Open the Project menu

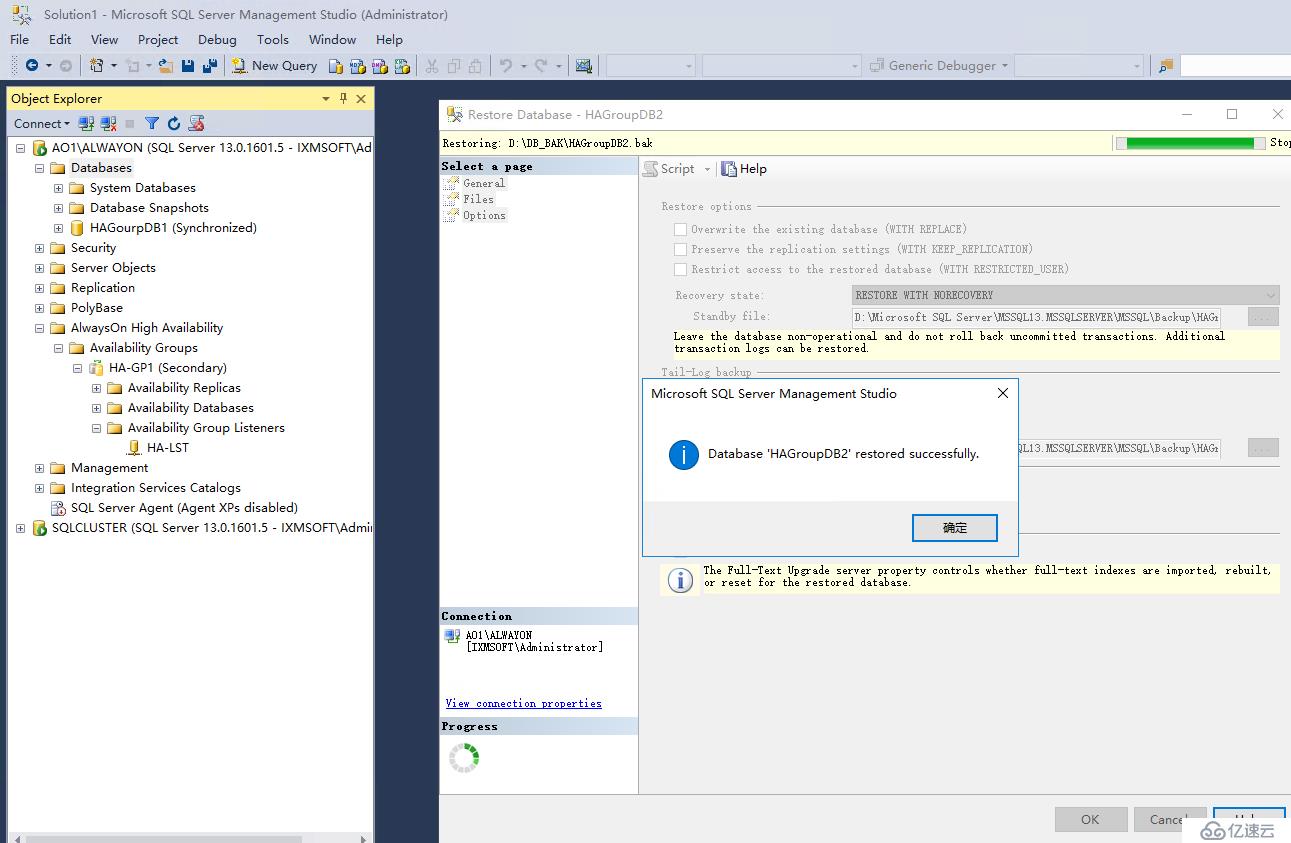[158, 40]
